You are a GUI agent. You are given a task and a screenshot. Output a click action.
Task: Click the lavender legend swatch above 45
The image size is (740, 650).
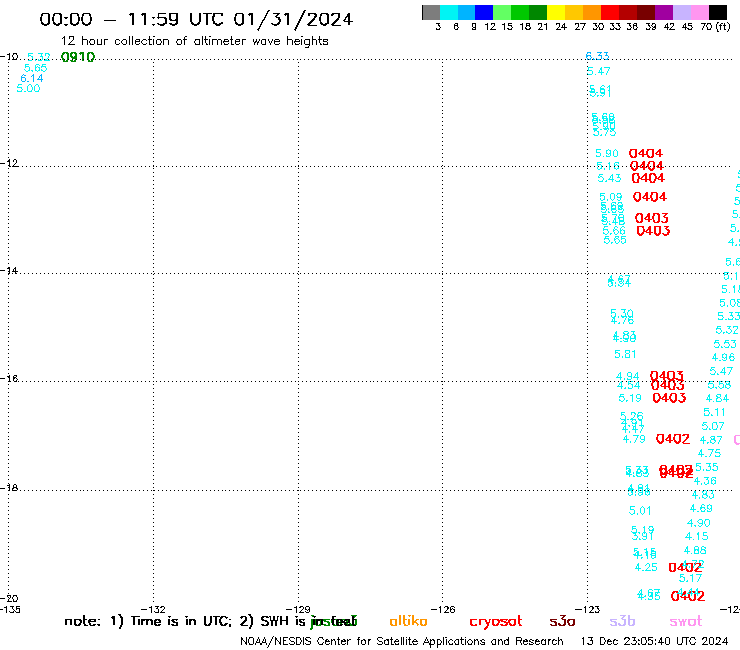[682, 12]
